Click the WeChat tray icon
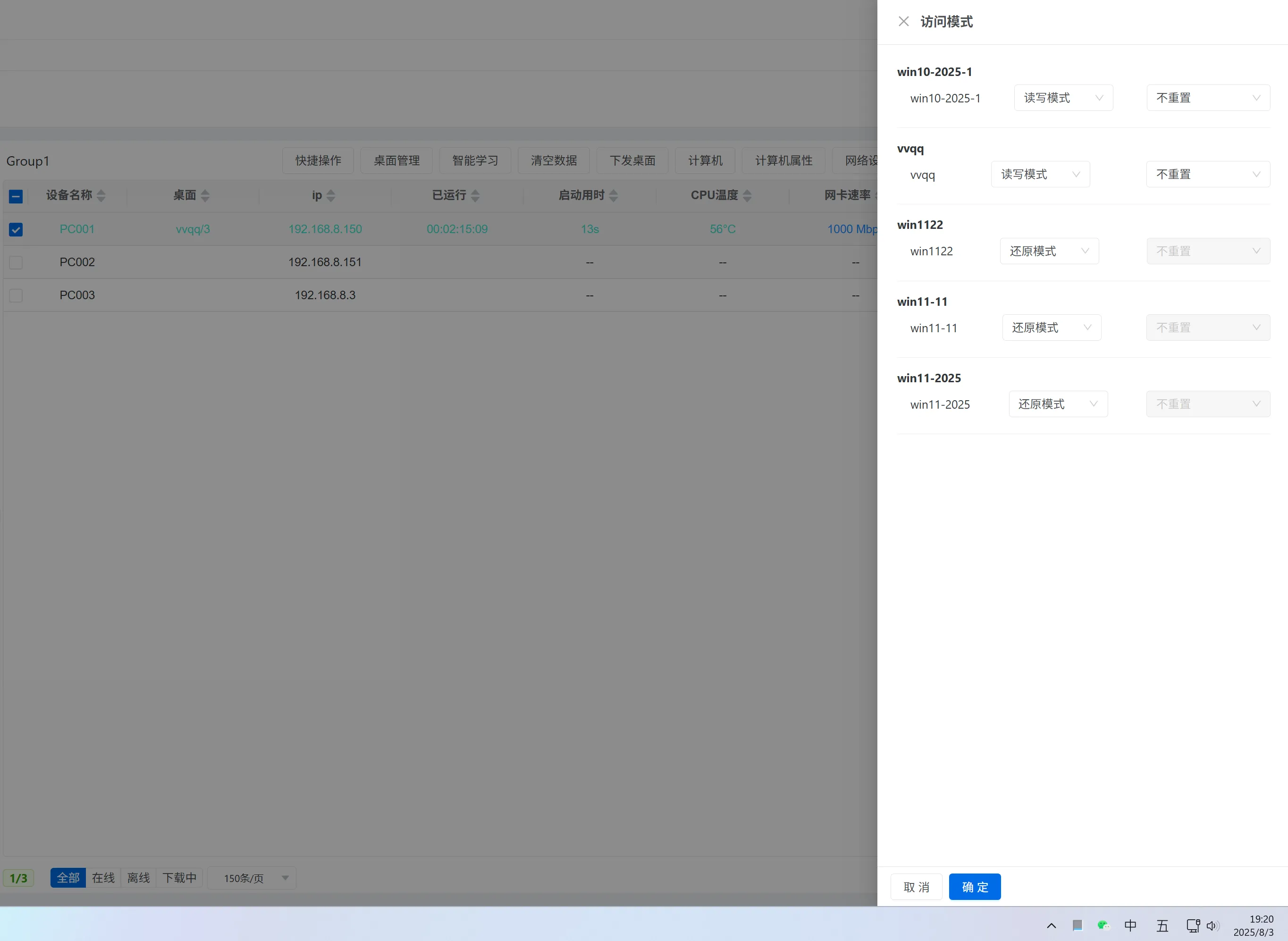Screen dimensions: 1288x941 (1103, 925)
